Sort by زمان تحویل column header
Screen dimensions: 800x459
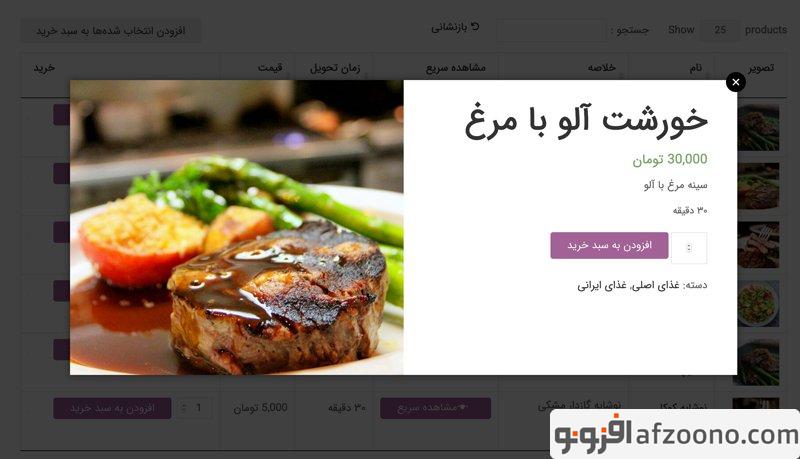(335, 68)
